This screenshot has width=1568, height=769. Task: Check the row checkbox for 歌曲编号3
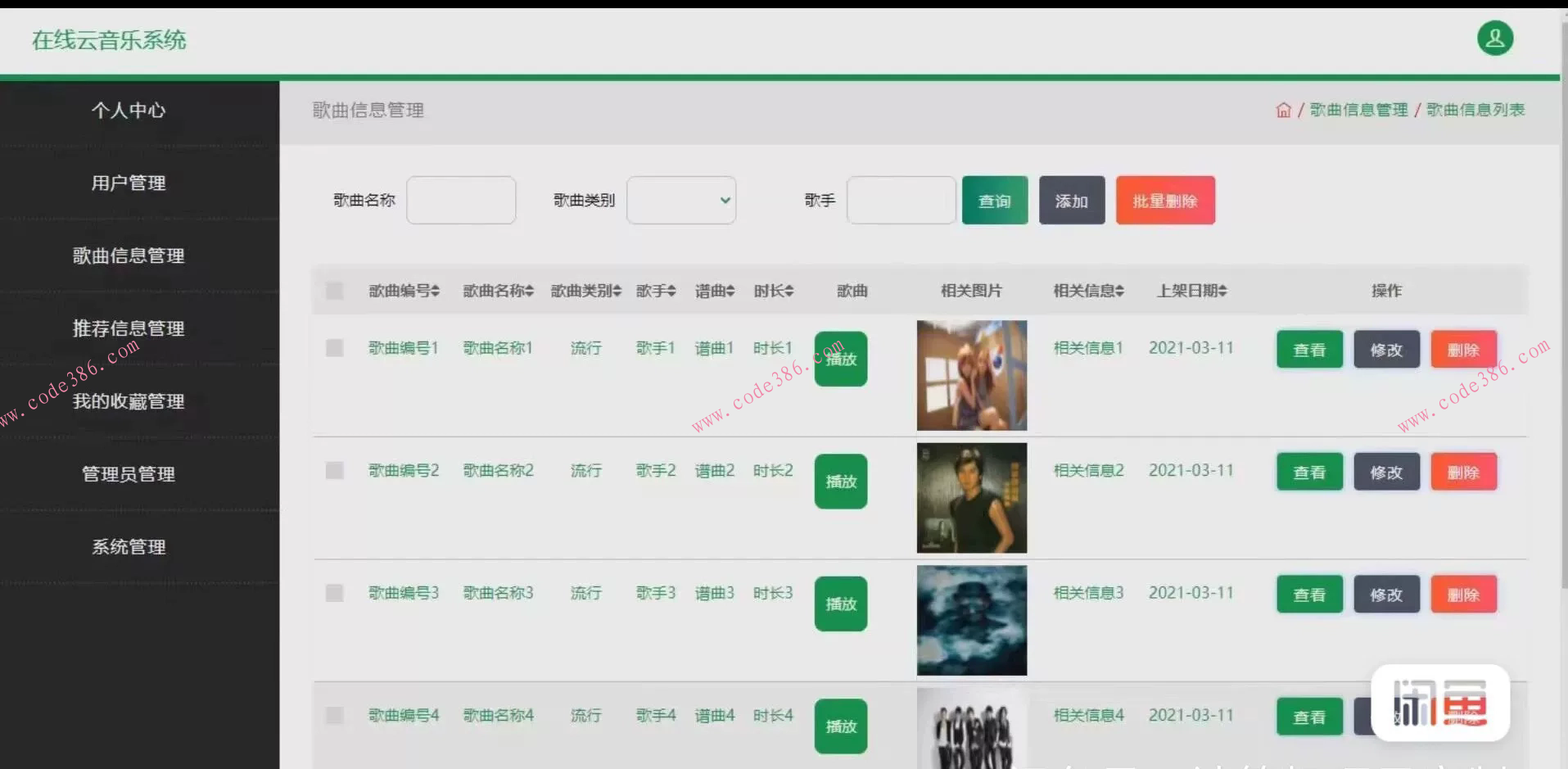pyautogui.click(x=333, y=592)
